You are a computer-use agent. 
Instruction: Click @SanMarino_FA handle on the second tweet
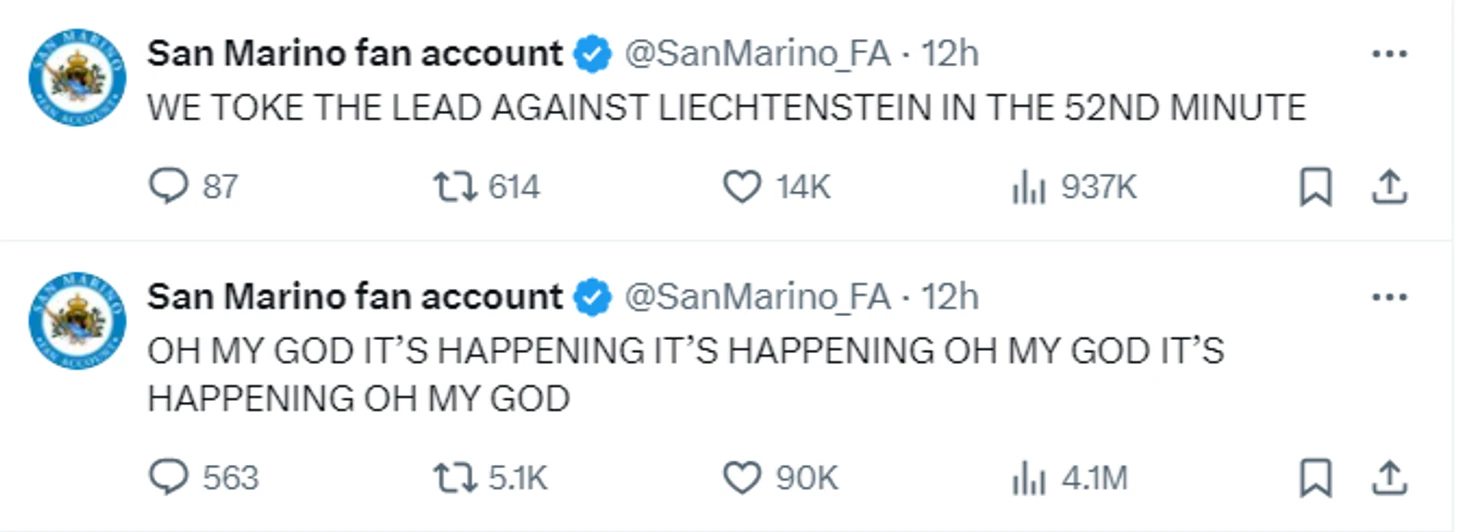757,297
